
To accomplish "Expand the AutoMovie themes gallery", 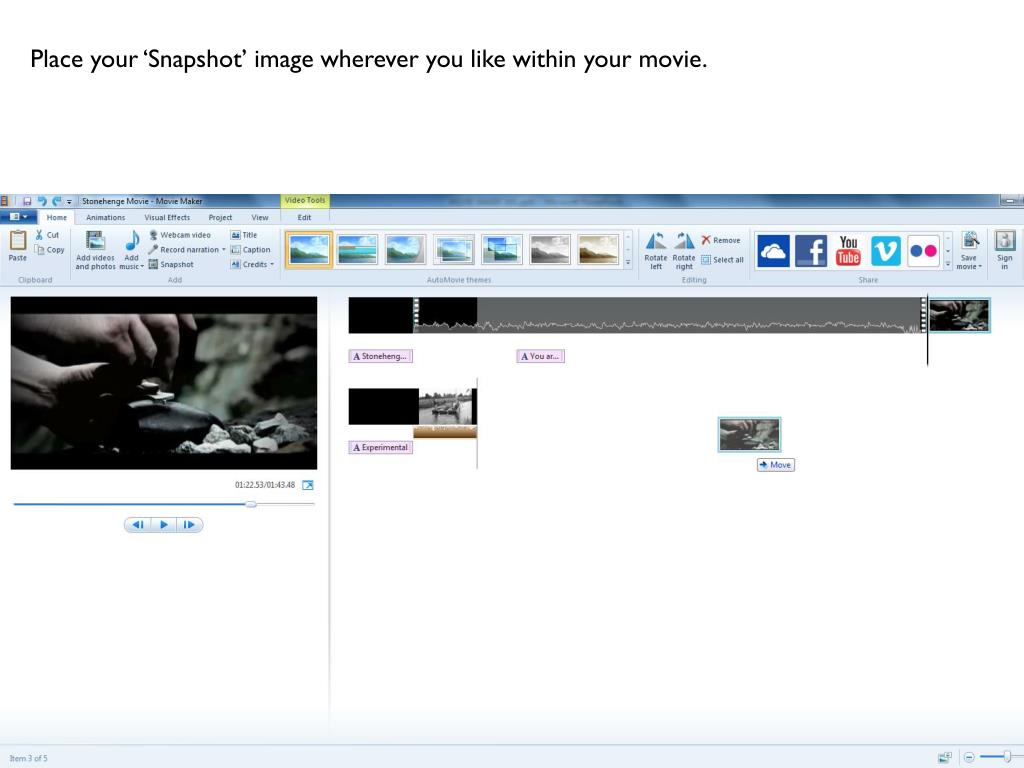I will tap(628, 263).
